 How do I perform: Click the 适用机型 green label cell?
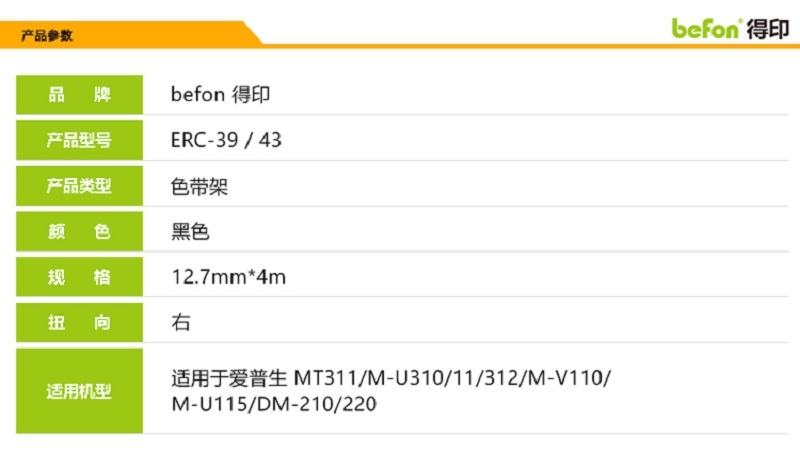coord(80,391)
